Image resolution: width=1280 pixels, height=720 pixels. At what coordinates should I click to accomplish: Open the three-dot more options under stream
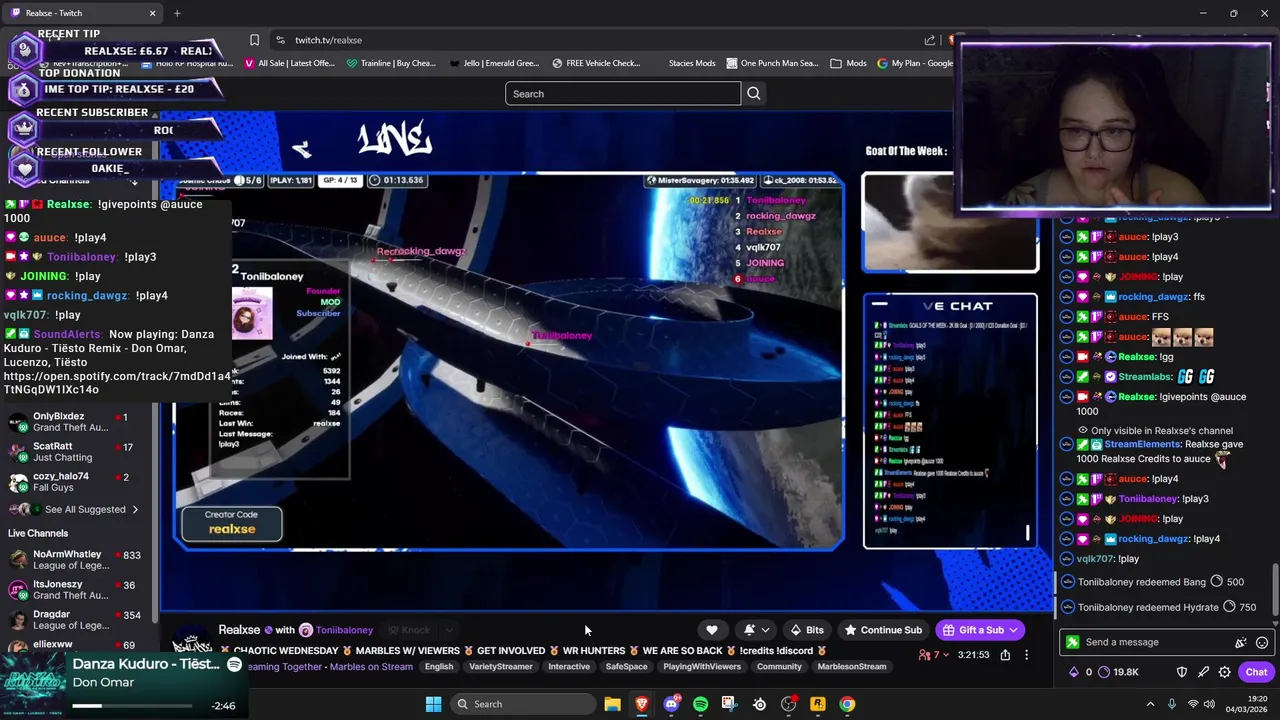pos(1026,655)
